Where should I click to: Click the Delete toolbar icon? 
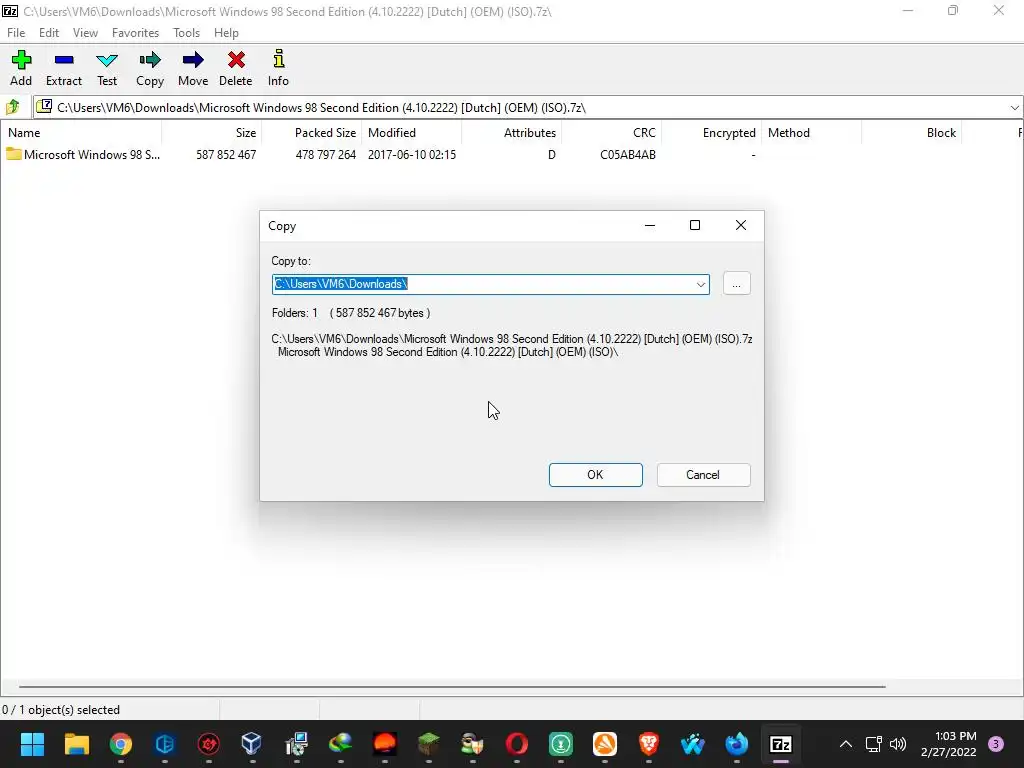(x=236, y=68)
